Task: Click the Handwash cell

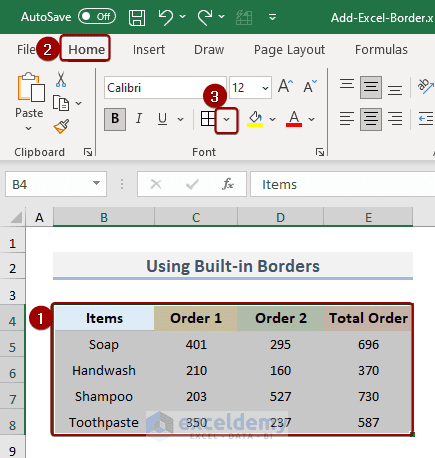Action: [x=104, y=370]
